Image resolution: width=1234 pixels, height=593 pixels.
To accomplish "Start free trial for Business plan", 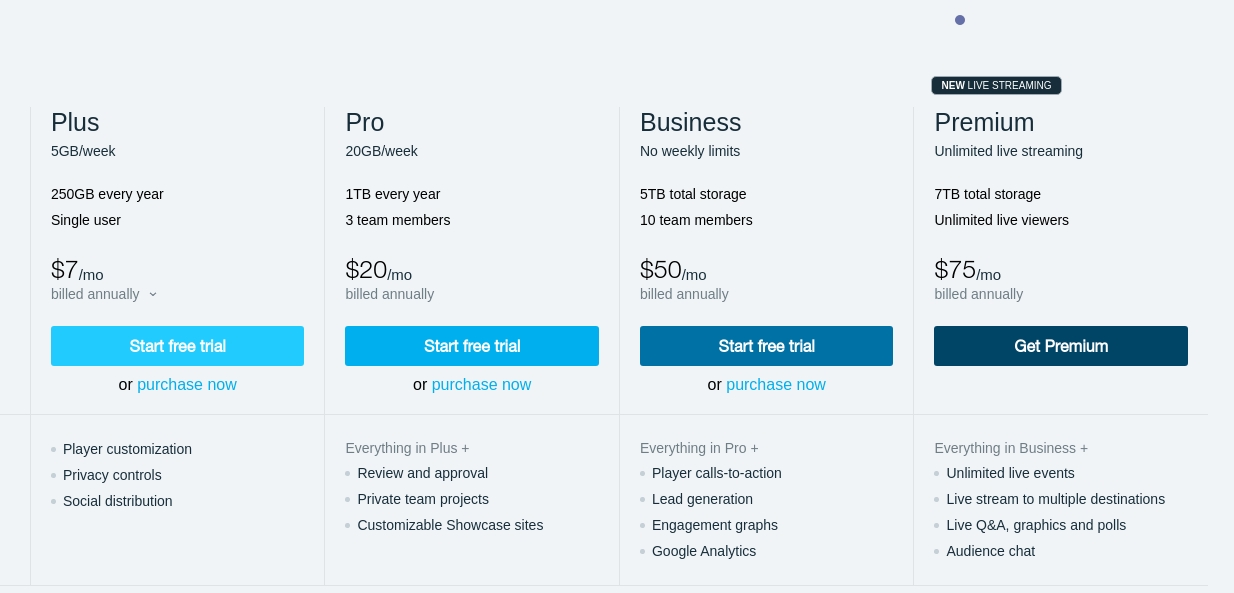I will pyautogui.click(x=766, y=346).
